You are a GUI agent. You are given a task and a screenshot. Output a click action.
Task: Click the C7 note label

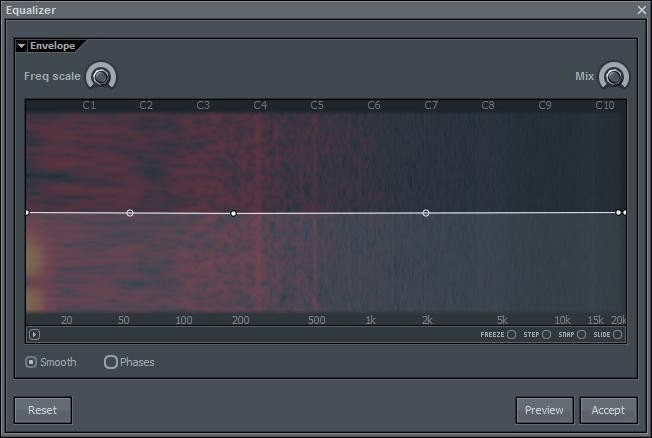(x=431, y=105)
